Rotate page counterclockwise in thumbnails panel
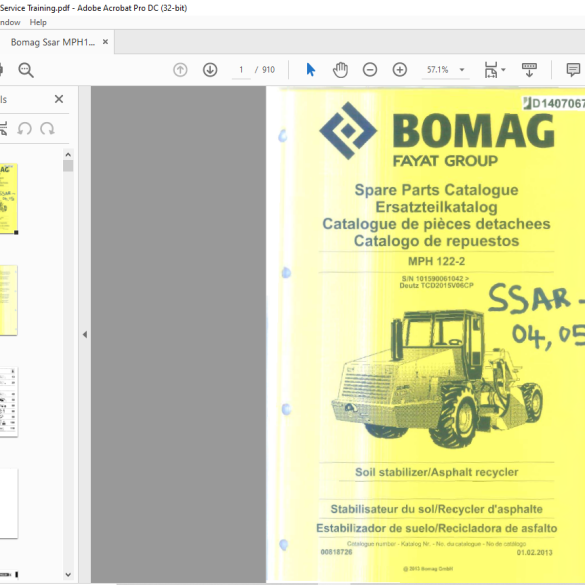Viewport: 585px width, 585px height. pos(25,129)
